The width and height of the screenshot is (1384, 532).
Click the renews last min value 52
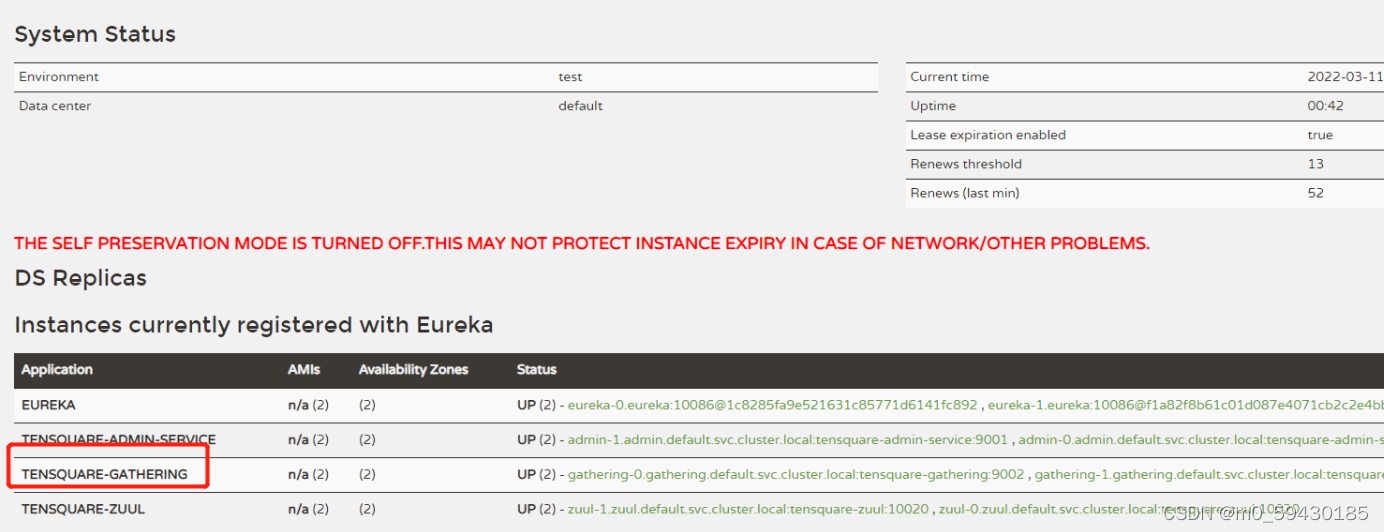point(1315,193)
